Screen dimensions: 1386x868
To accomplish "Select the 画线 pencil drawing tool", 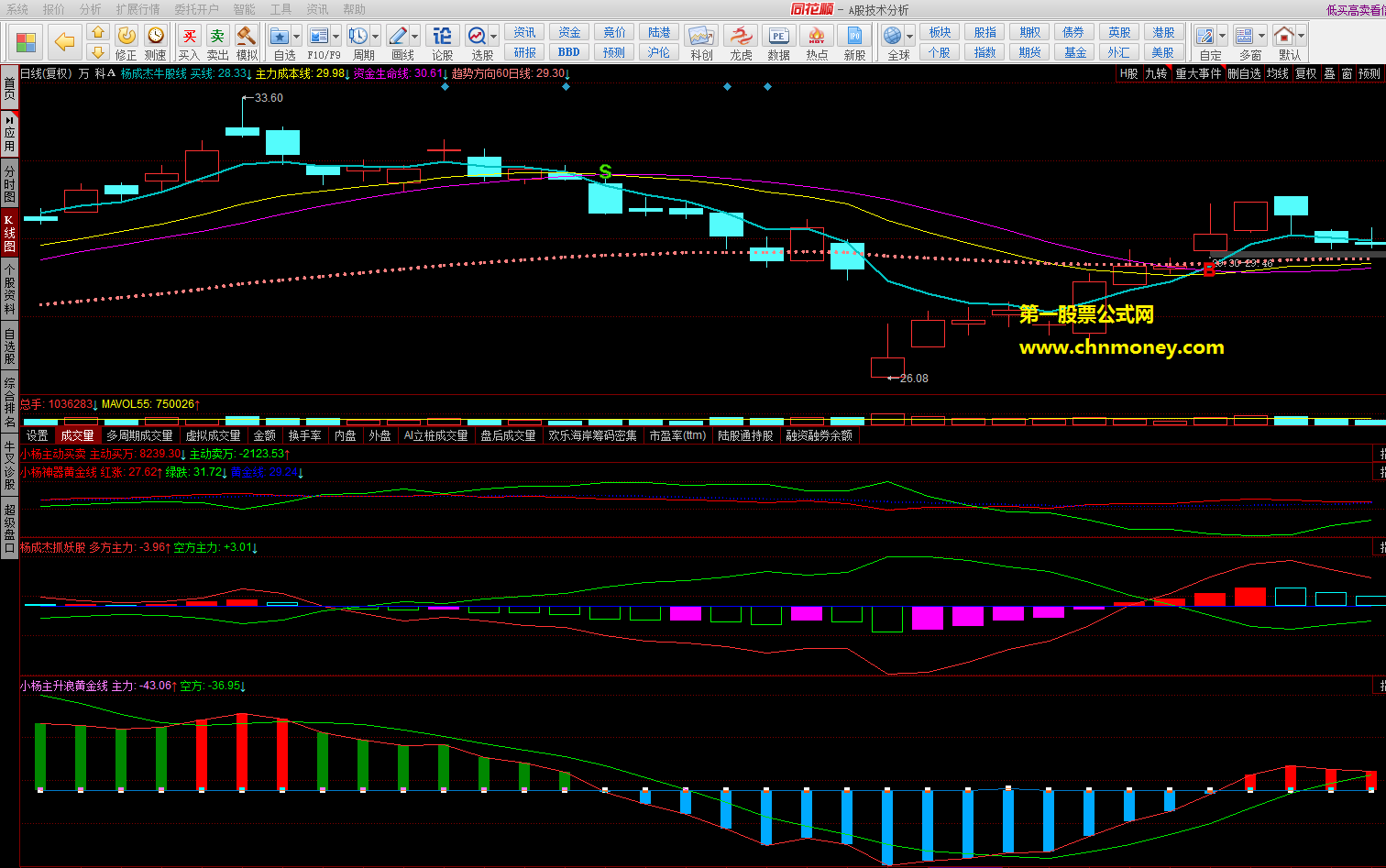I will (x=398, y=35).
